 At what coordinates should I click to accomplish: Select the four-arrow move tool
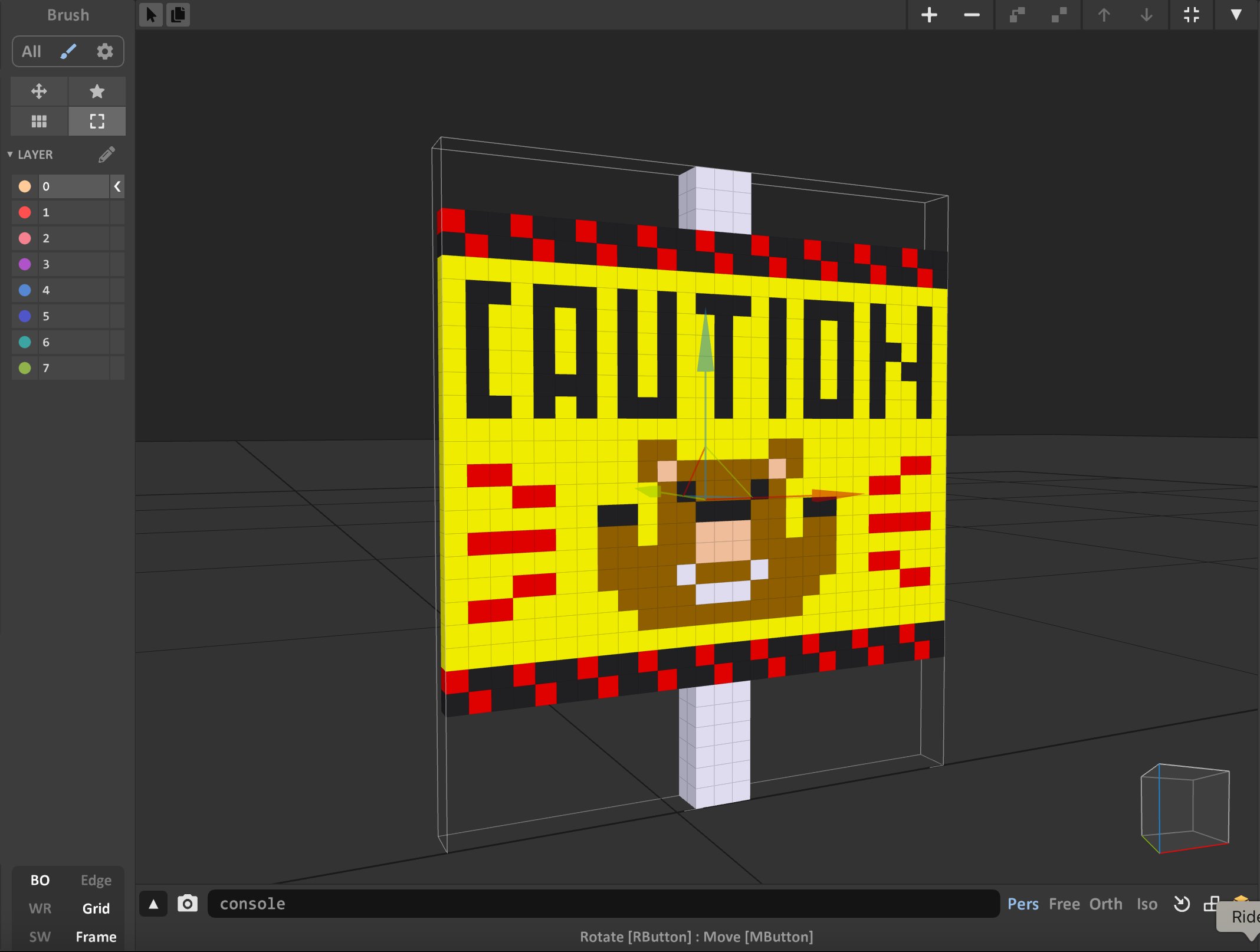39,91
